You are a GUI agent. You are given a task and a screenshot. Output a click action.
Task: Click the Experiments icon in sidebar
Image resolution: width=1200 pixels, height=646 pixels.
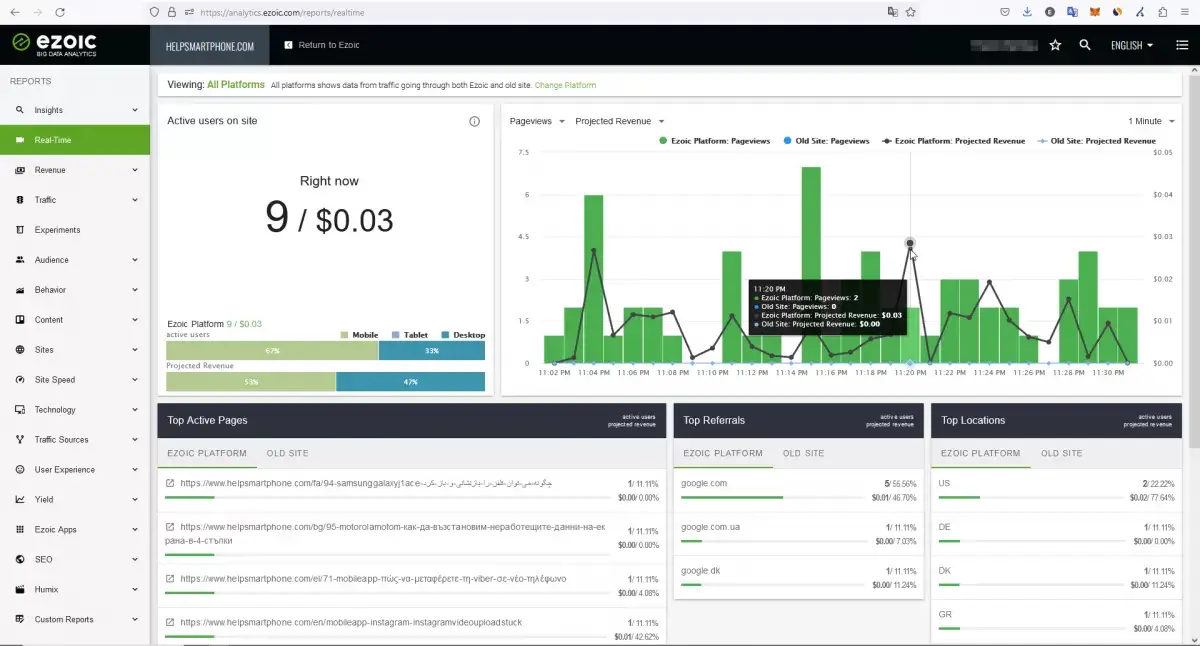(20, 230)
